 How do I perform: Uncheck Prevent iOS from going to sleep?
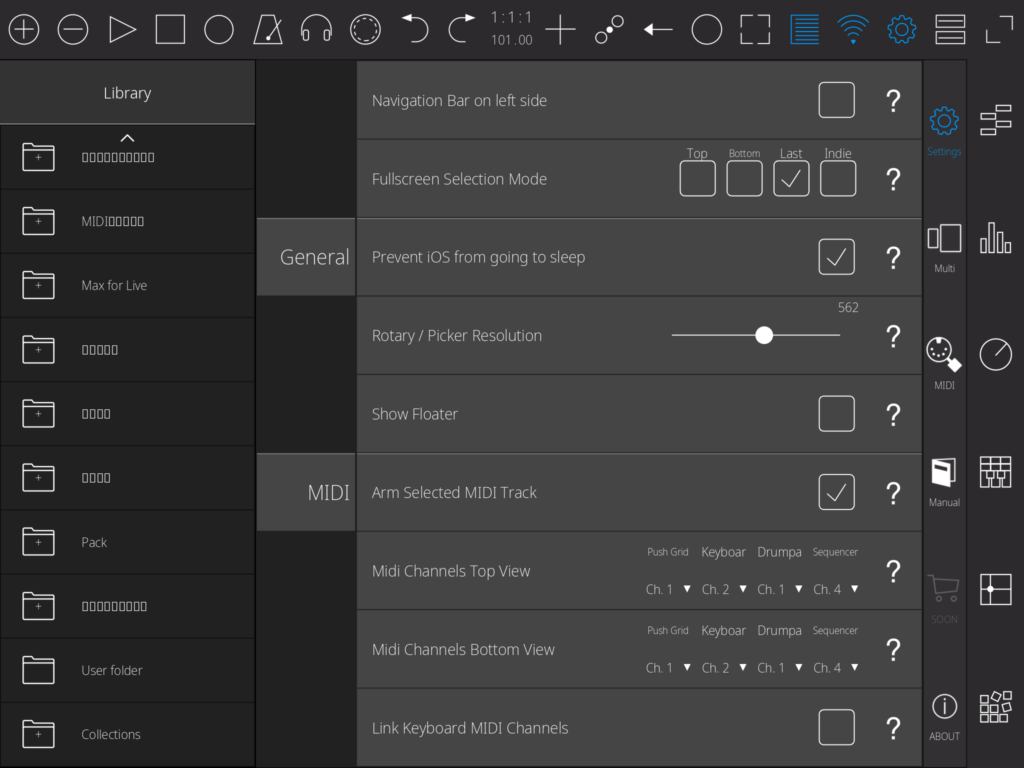(836, 257)
